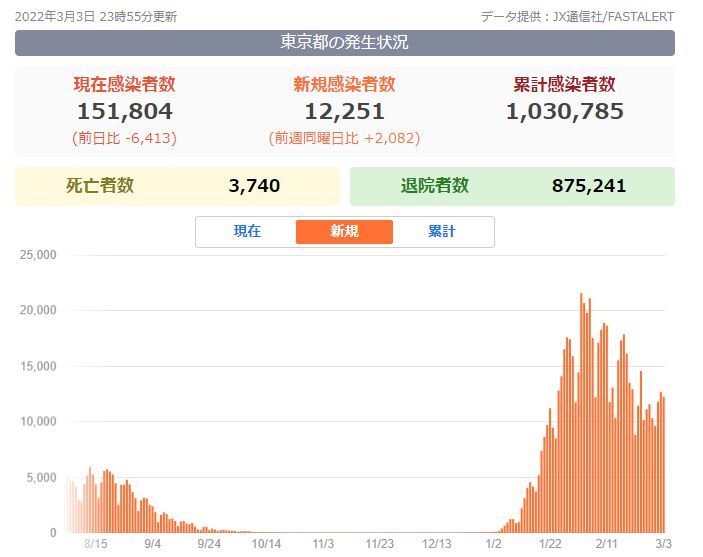Click the 2/11 x-axis date label
The image size is (703, 557).
tap(607, 544)
